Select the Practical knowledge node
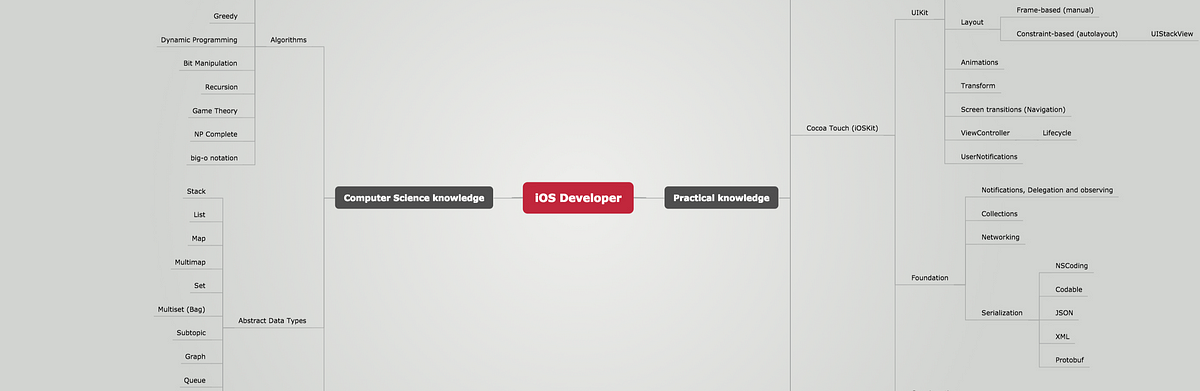The image size is (1200, 391). (721, 198)
